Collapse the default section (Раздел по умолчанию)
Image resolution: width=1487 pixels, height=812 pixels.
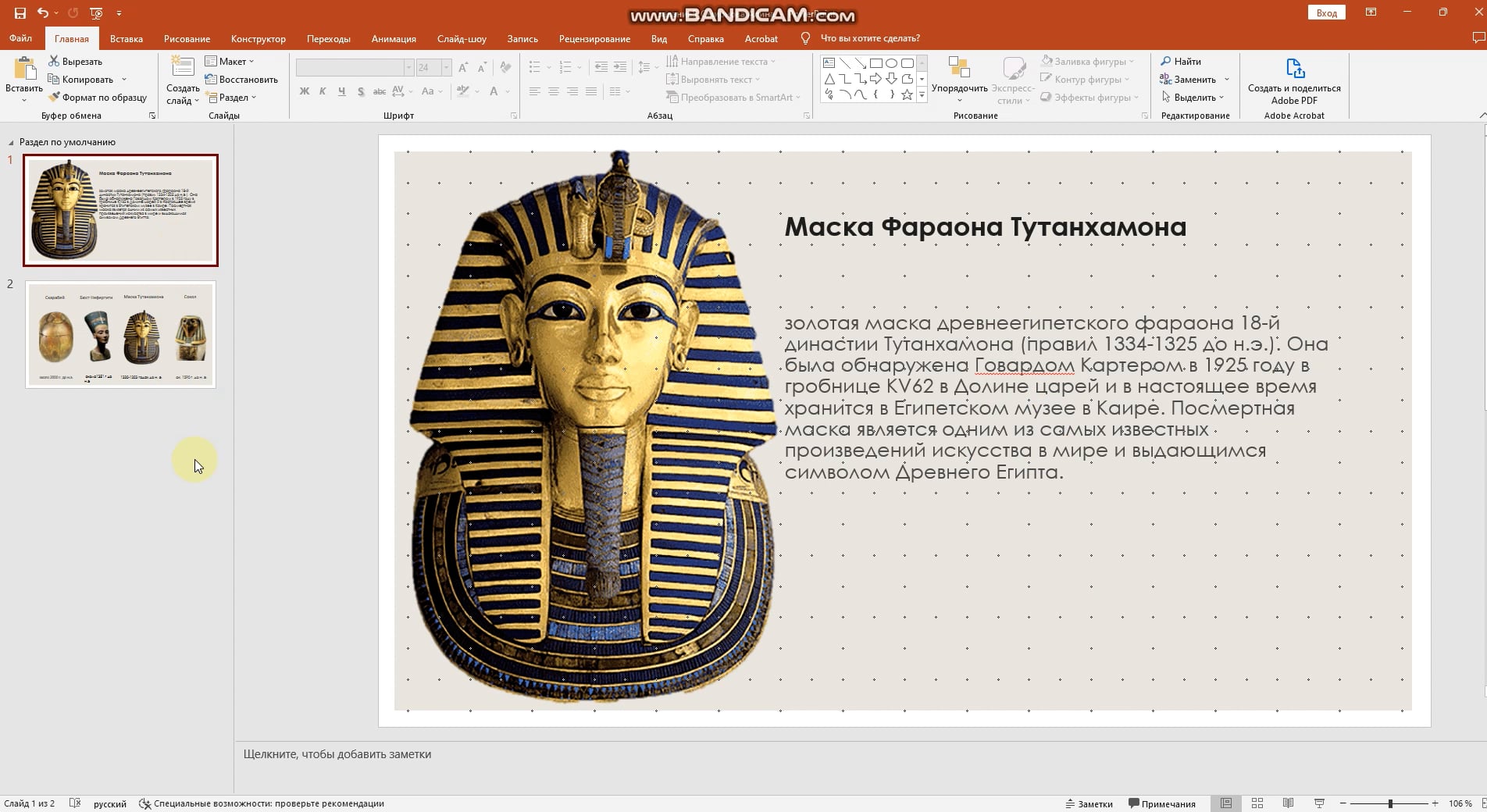[11, 143]
